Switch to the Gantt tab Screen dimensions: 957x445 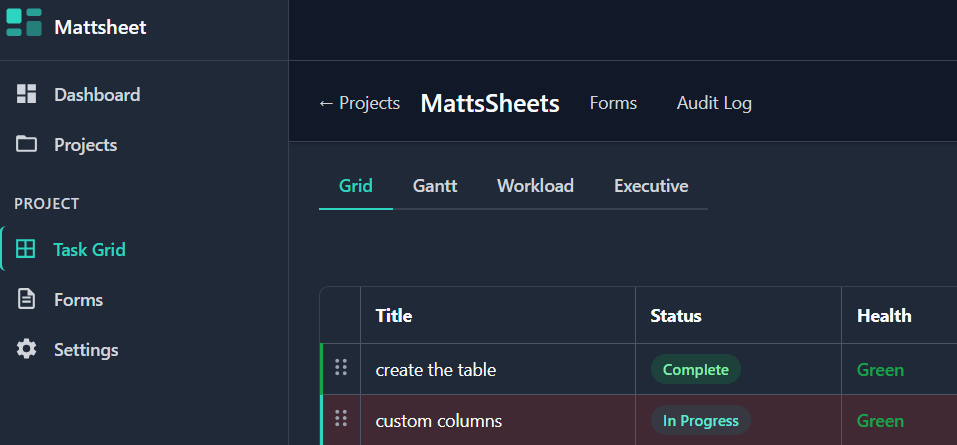435,186
